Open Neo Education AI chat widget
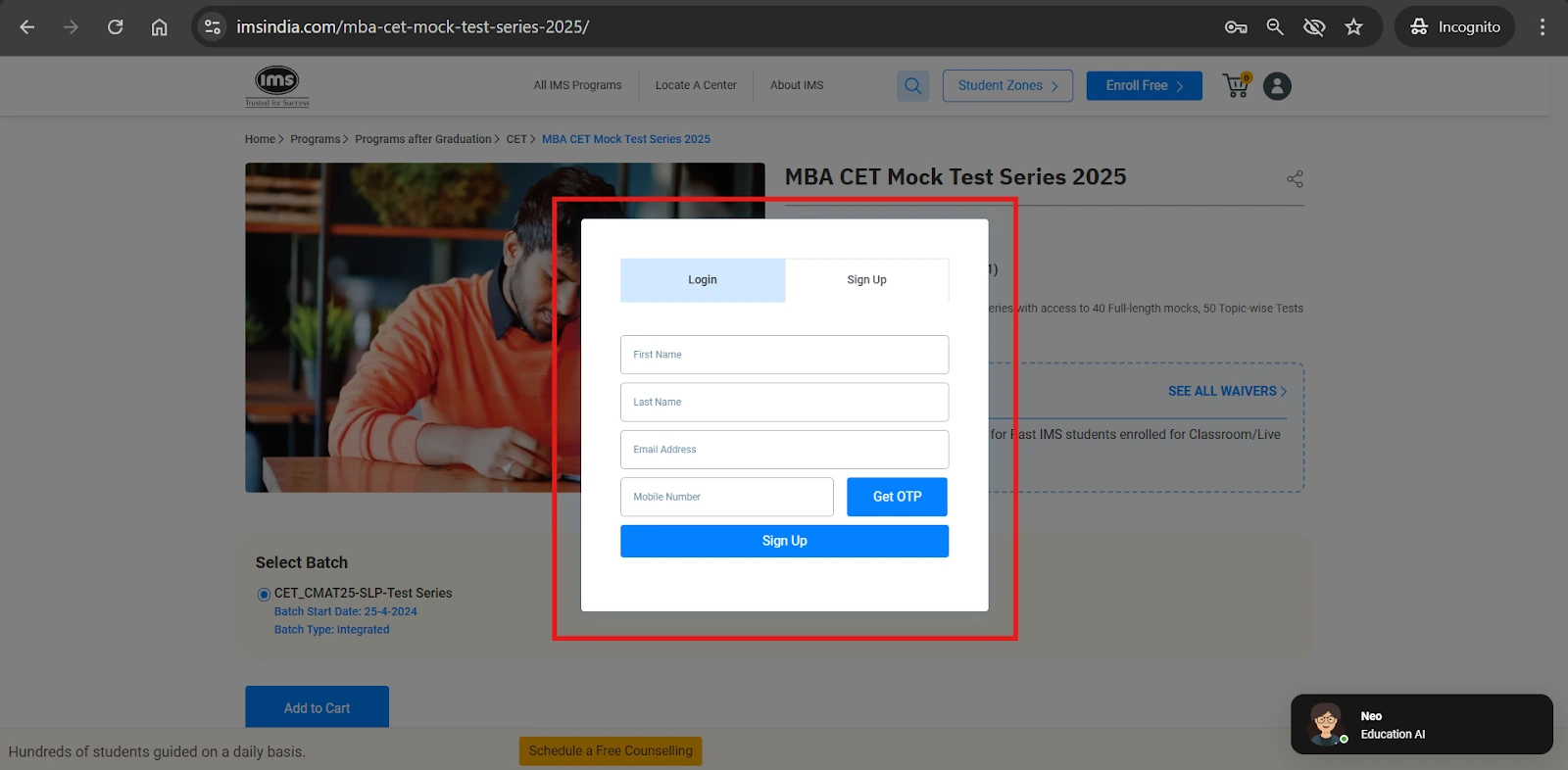The width and height of the screenshot is (1568, 770). pyautogui.click(x=1422, y=725)
